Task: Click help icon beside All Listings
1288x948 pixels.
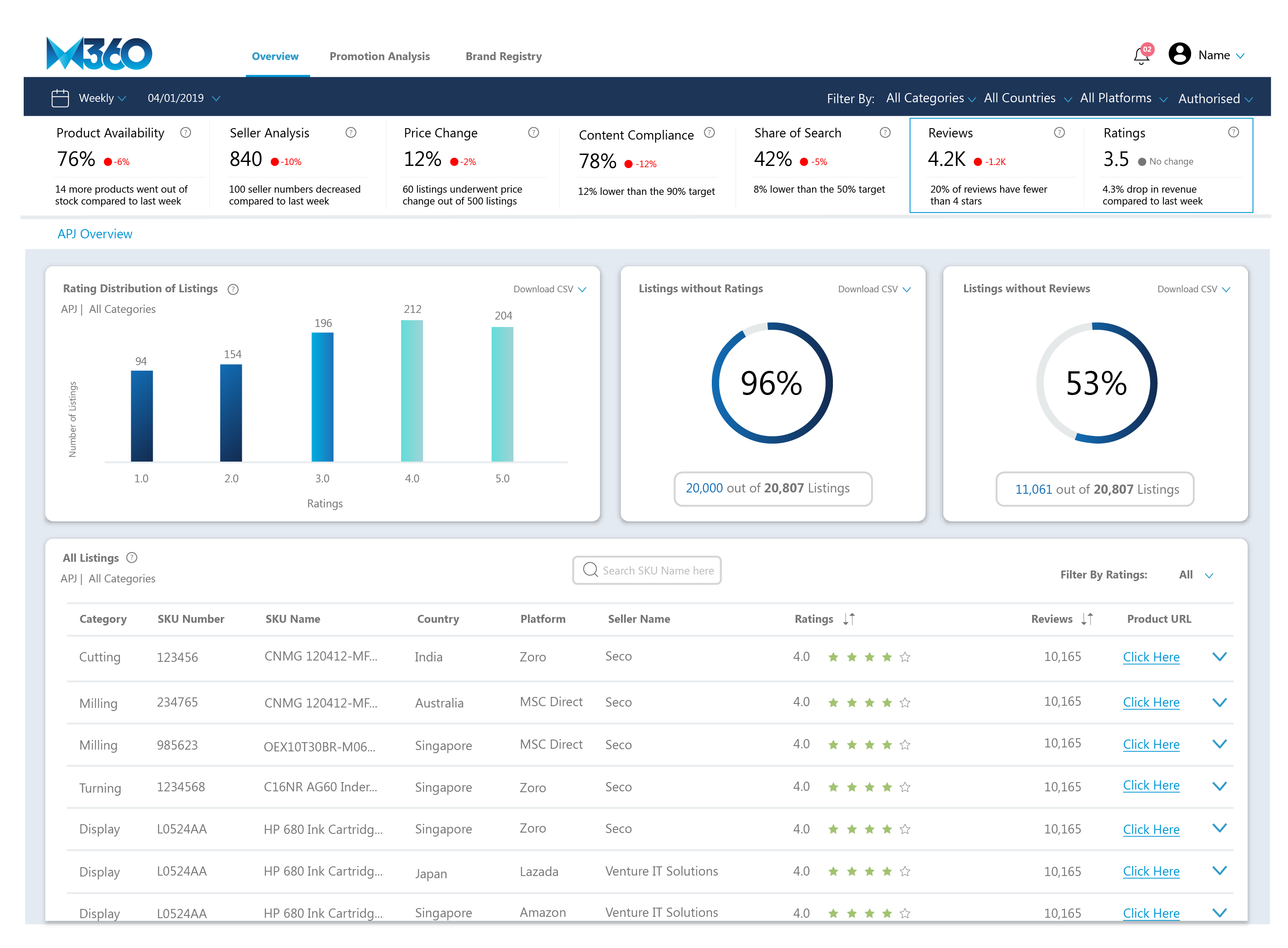Action: 132,558
